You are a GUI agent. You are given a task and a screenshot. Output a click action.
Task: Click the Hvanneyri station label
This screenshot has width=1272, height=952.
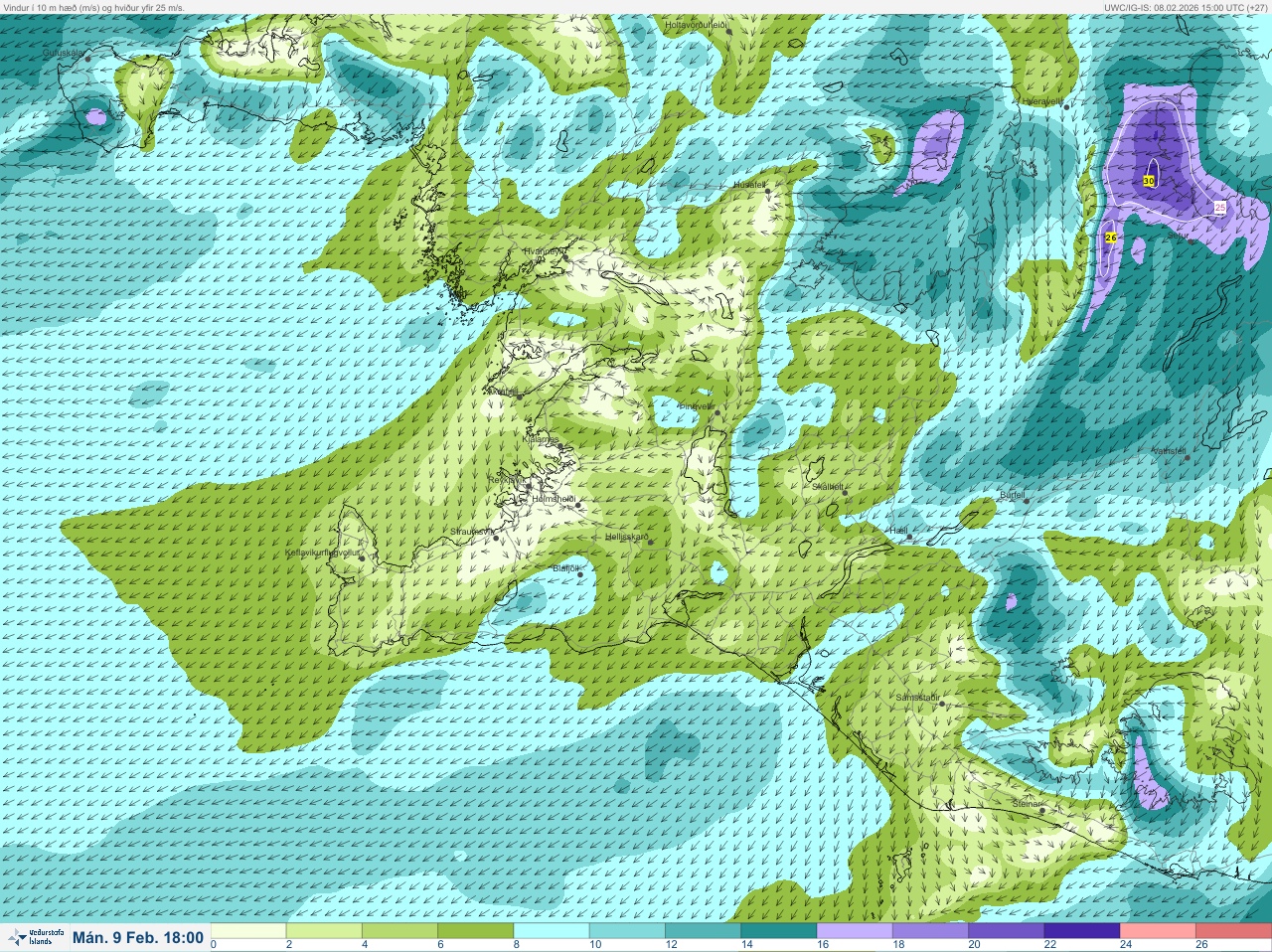tap(544, 251)
